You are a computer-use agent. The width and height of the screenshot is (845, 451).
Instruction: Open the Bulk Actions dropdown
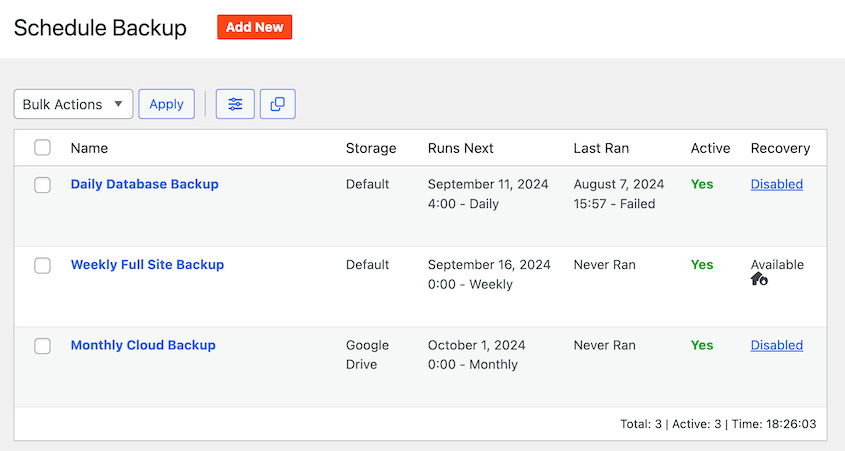coord(73,104)
